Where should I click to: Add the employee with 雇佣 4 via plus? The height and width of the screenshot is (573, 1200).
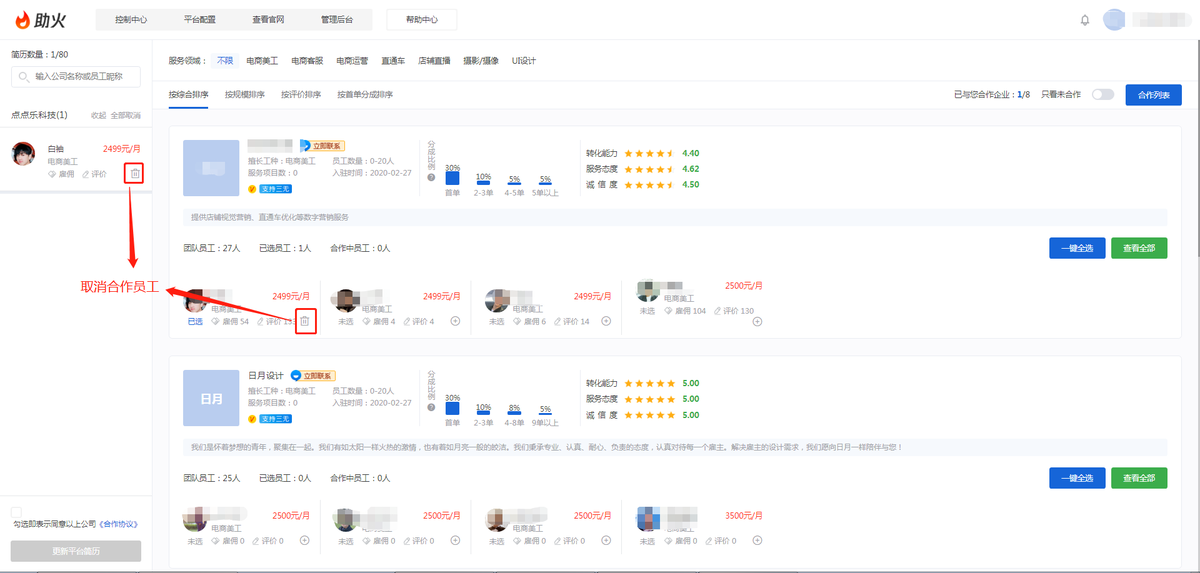tap(455, 321)
